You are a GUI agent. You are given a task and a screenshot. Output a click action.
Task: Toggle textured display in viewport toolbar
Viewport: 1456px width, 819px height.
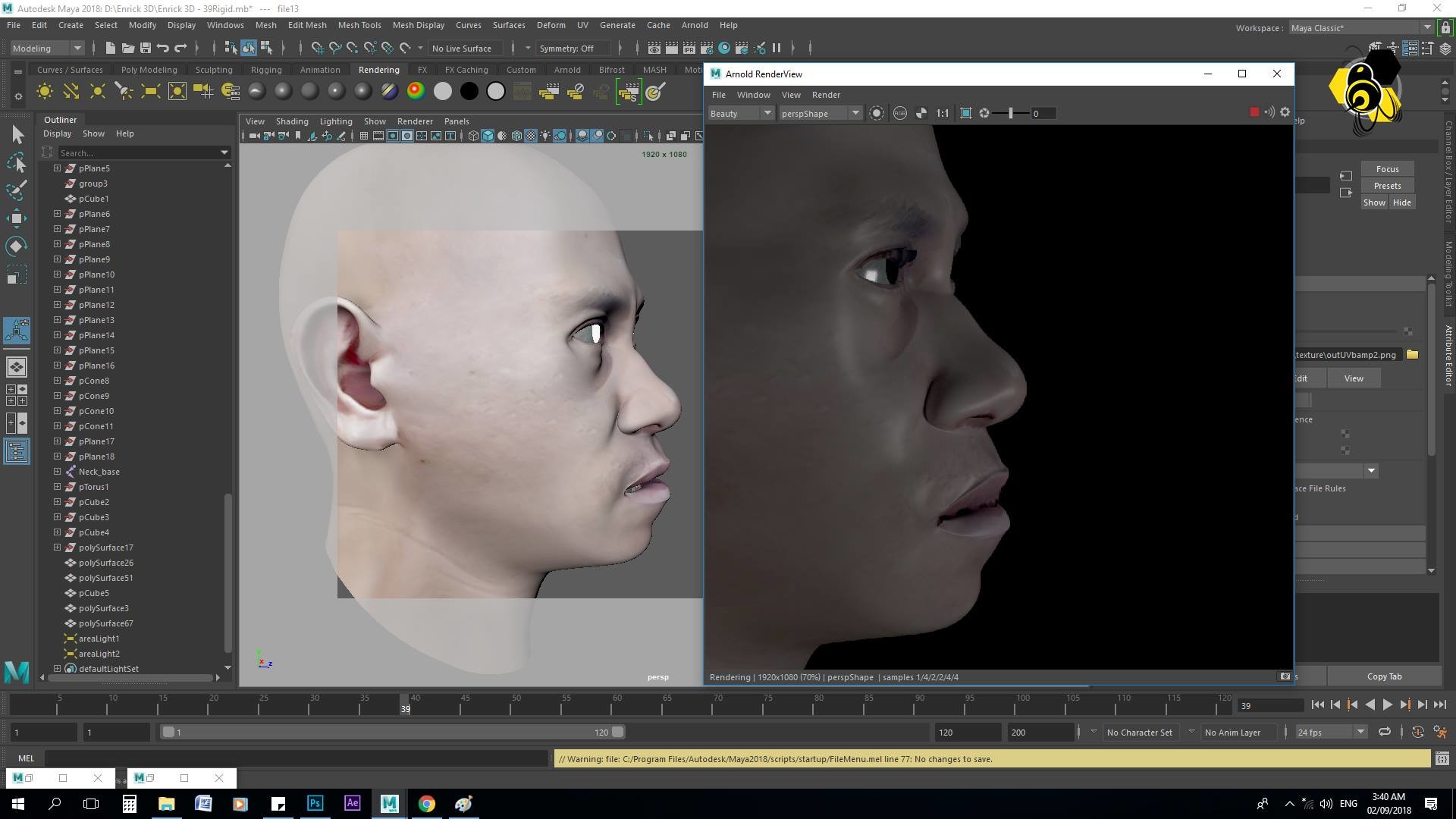click(531, 136)
